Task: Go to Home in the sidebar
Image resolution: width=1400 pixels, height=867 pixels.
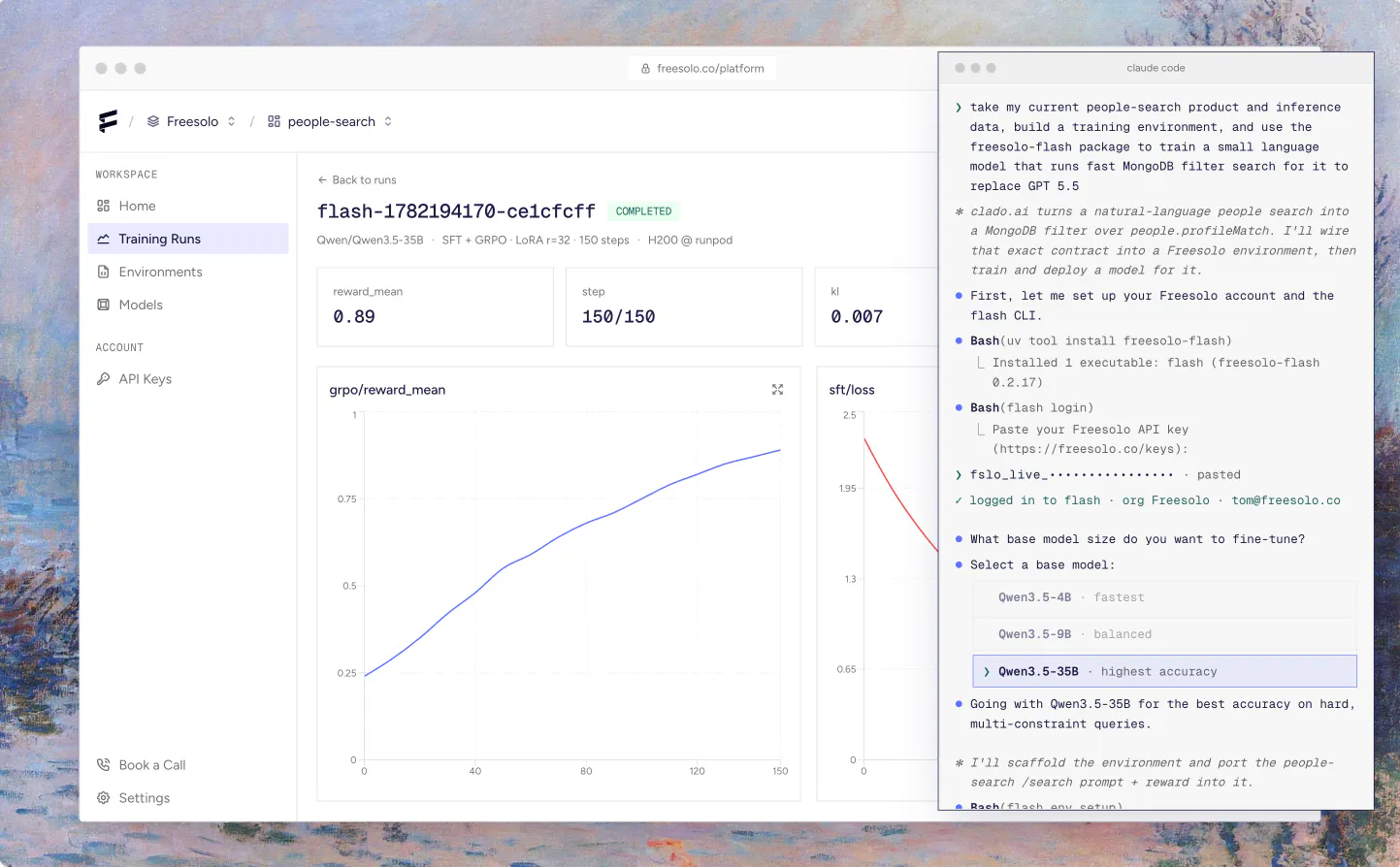Action: coord(188,206)
